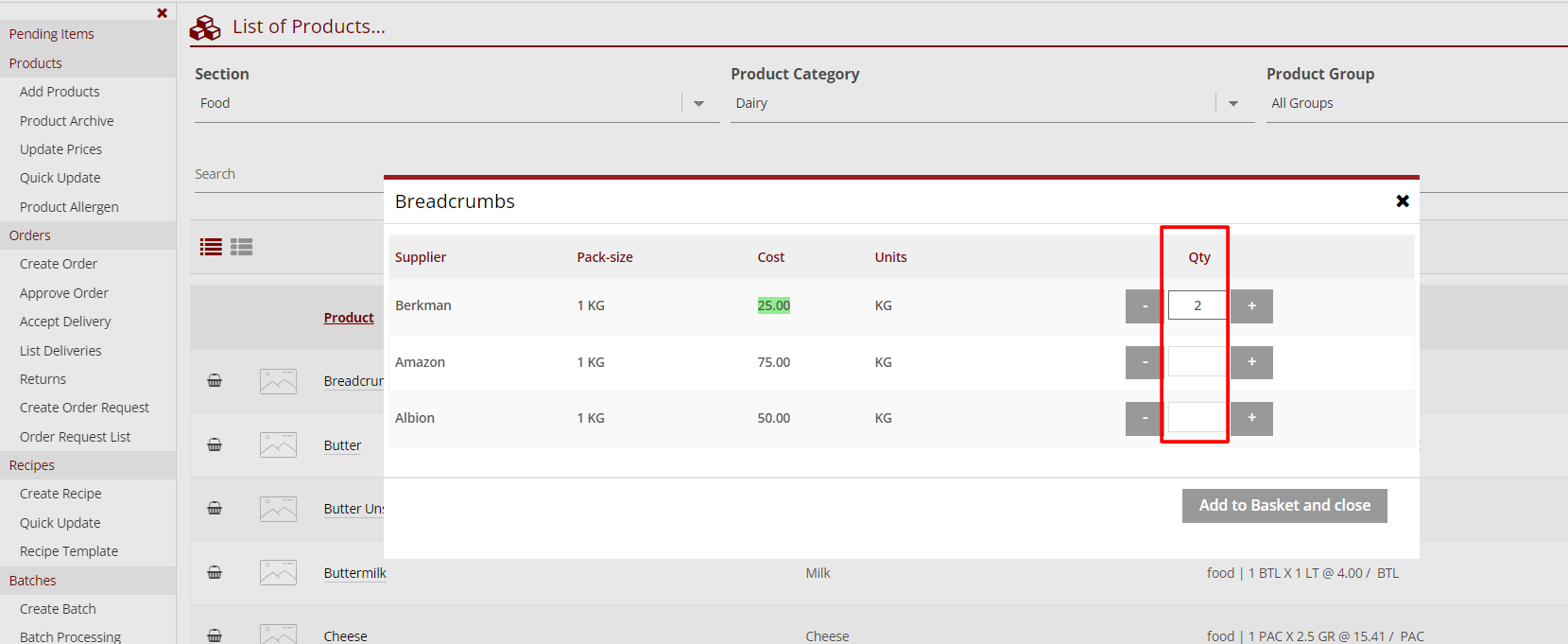Open Create Order in sidebar

[x=59, y=264]
